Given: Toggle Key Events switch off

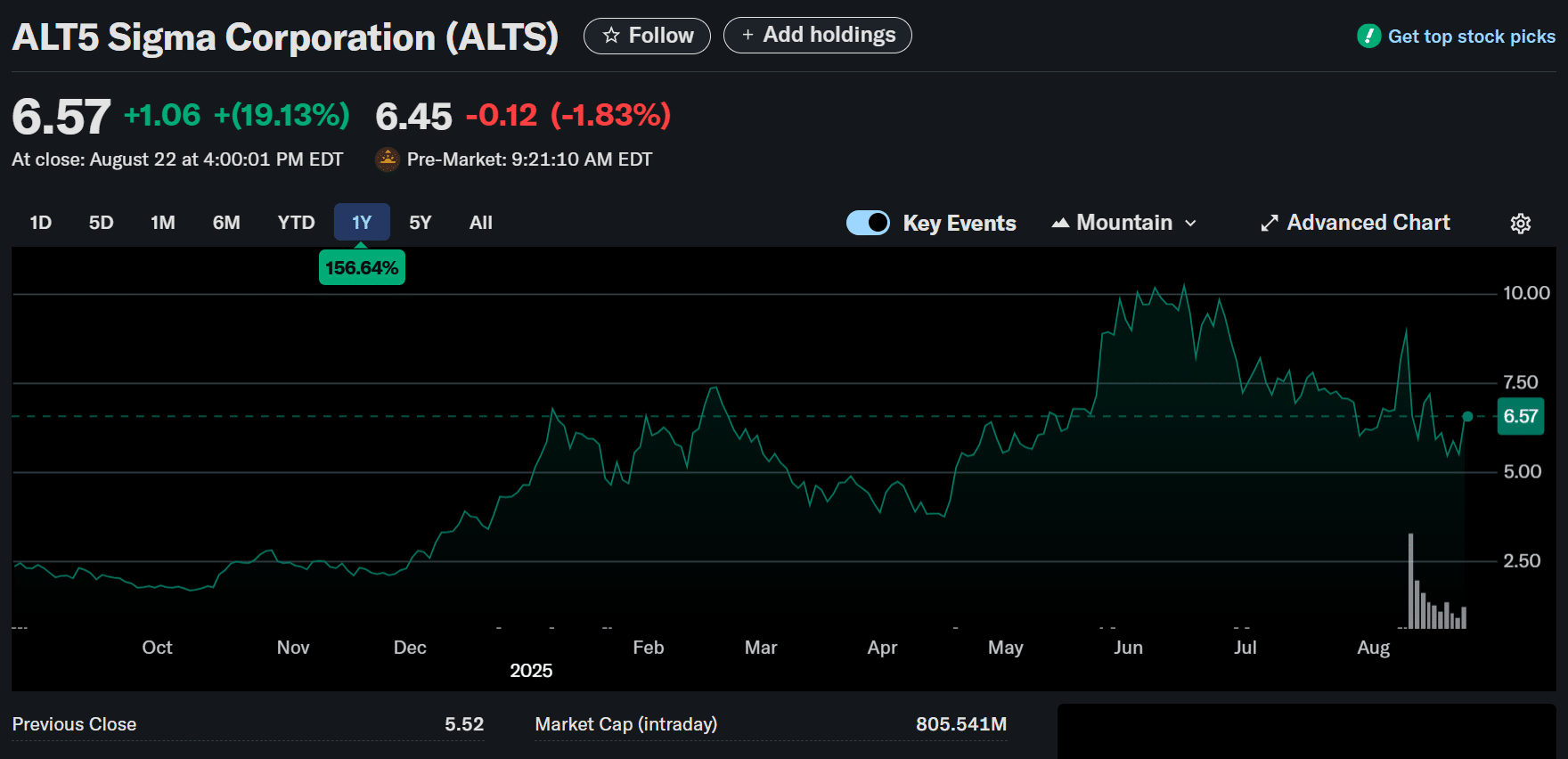Looking at the screenshot, I should coord(868,223).
